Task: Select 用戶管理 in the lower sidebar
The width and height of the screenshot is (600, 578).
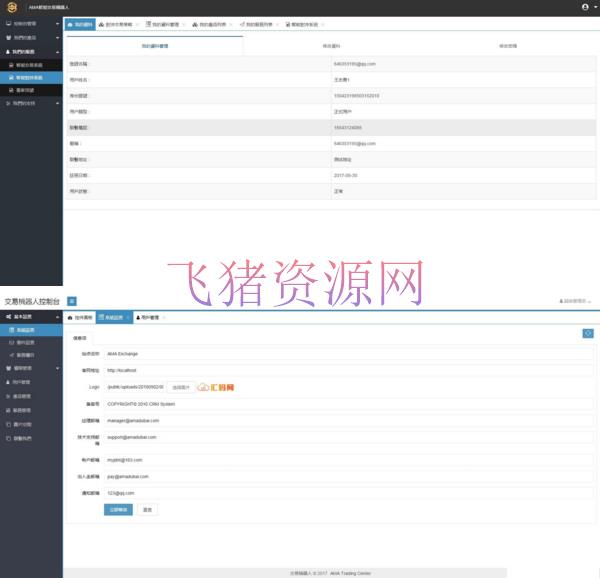Action: point(23,381)
